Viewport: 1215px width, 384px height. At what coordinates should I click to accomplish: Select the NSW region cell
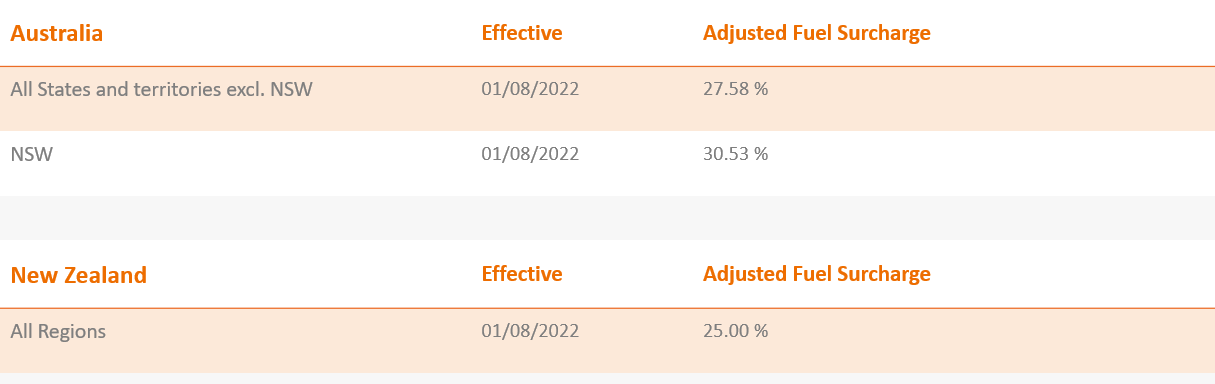tap(32, 154)
